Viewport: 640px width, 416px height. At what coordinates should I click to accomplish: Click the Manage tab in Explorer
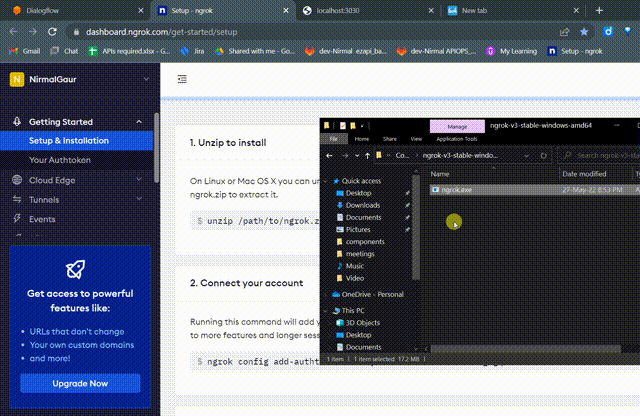457,127
